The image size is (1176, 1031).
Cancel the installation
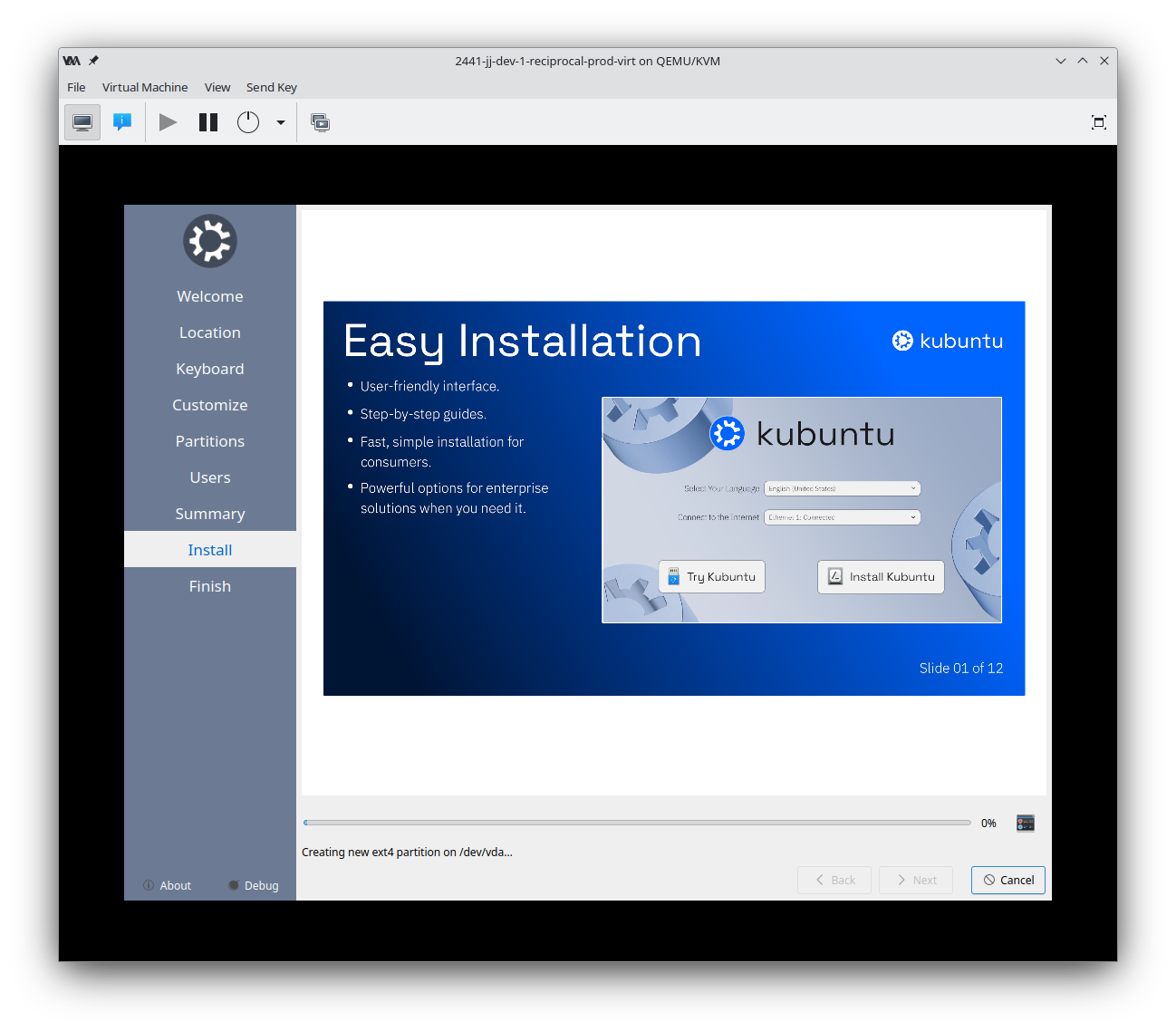[x=1008, y=880]
